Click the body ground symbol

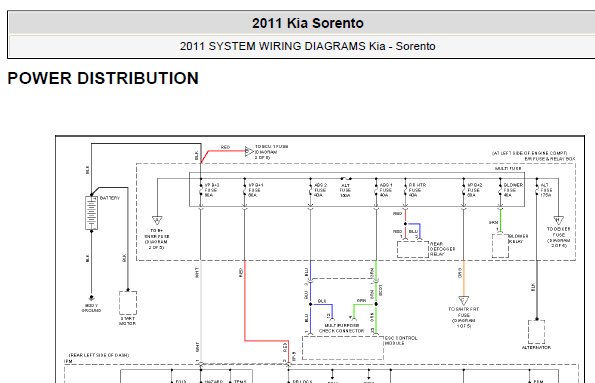pos(91,298)
